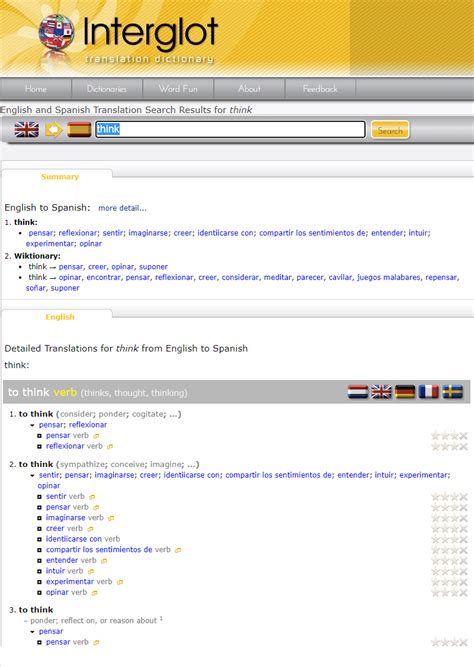The width and height of the screenshot is (474, 667).
Task: Rate reflexionar verb with the stars
Action: [449, 446]
